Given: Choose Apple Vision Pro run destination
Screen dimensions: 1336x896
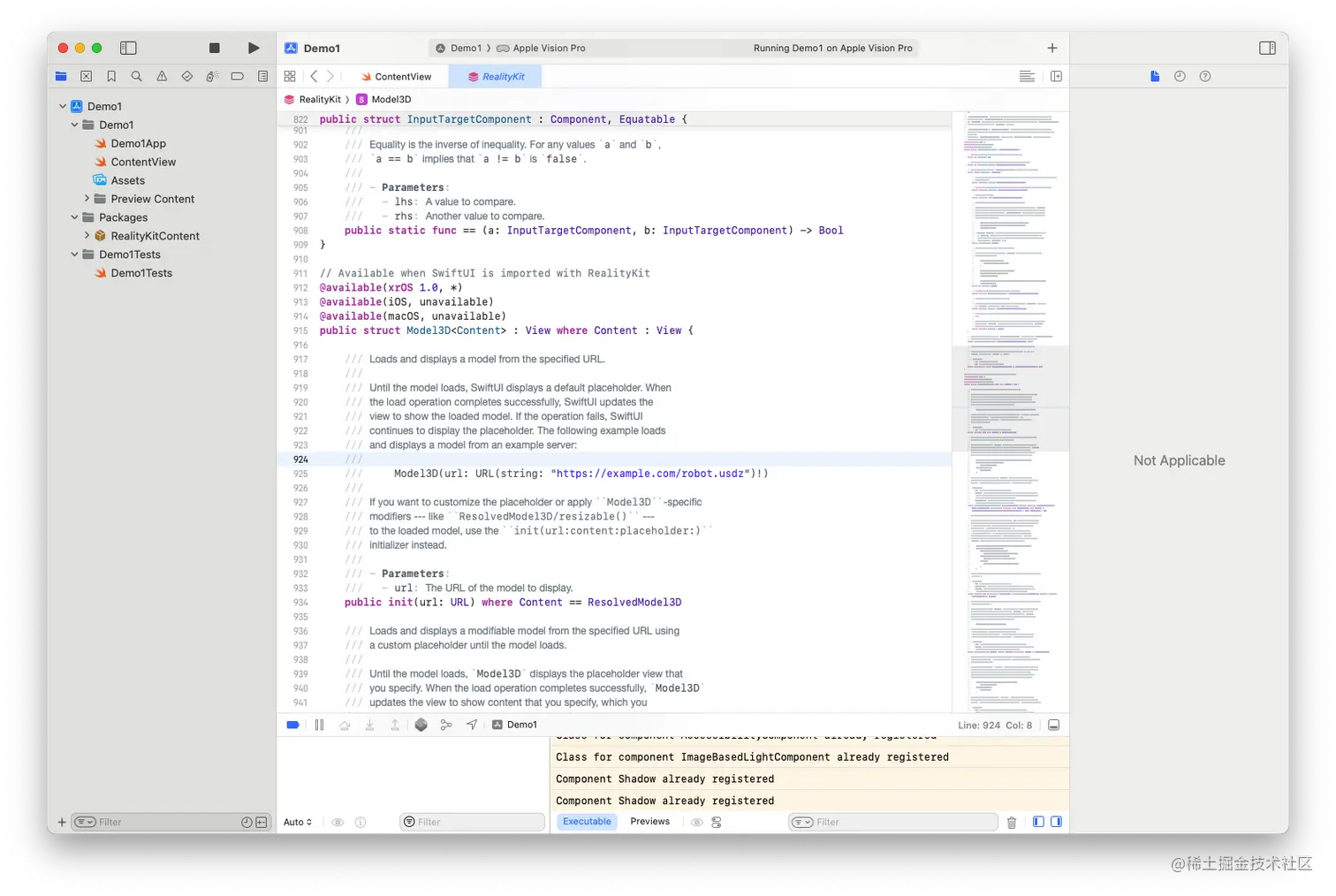Looking at the screenshot, I should click(541, 48).
